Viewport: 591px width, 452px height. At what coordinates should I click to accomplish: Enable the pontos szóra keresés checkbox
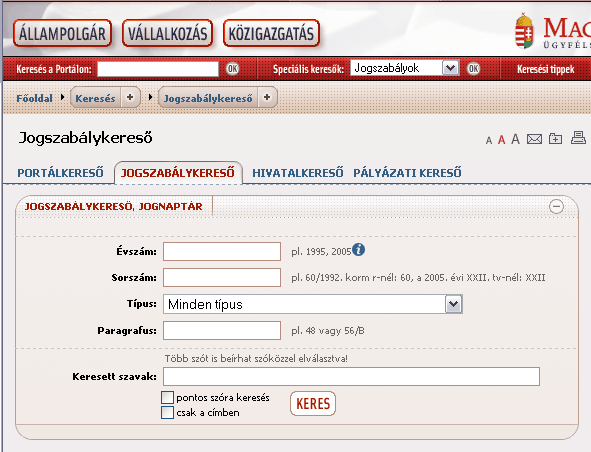(167, 397)
